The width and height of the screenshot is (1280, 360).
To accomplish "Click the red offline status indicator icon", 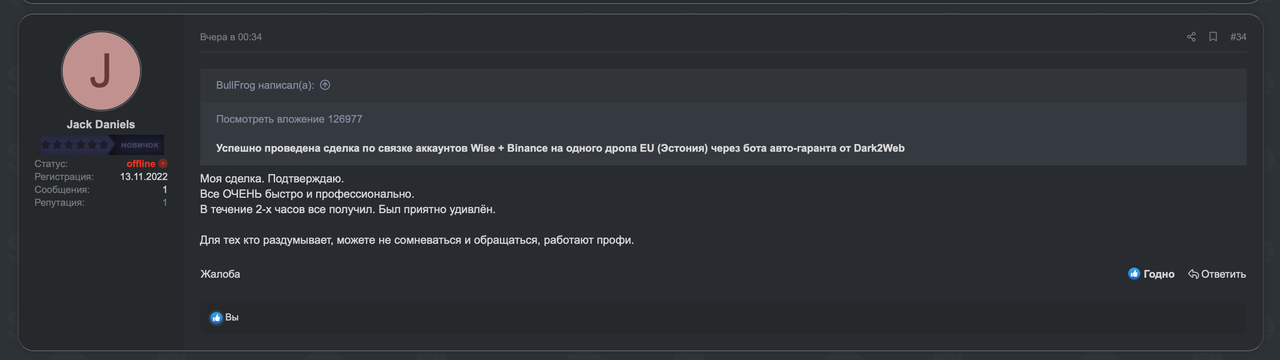I will tap(163, 163).
